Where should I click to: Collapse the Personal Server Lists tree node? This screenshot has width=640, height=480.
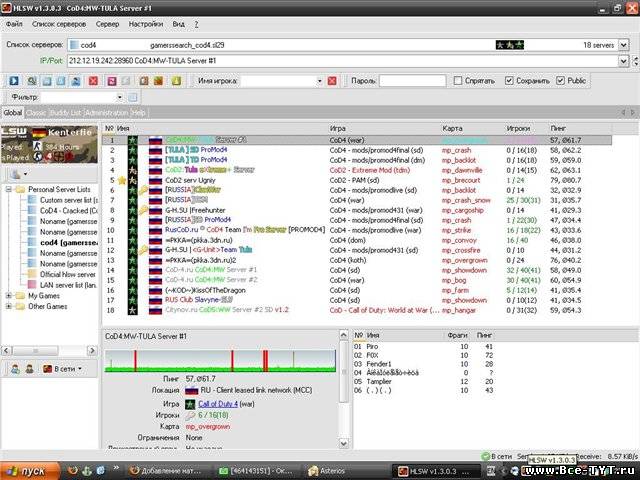(9, 189)
